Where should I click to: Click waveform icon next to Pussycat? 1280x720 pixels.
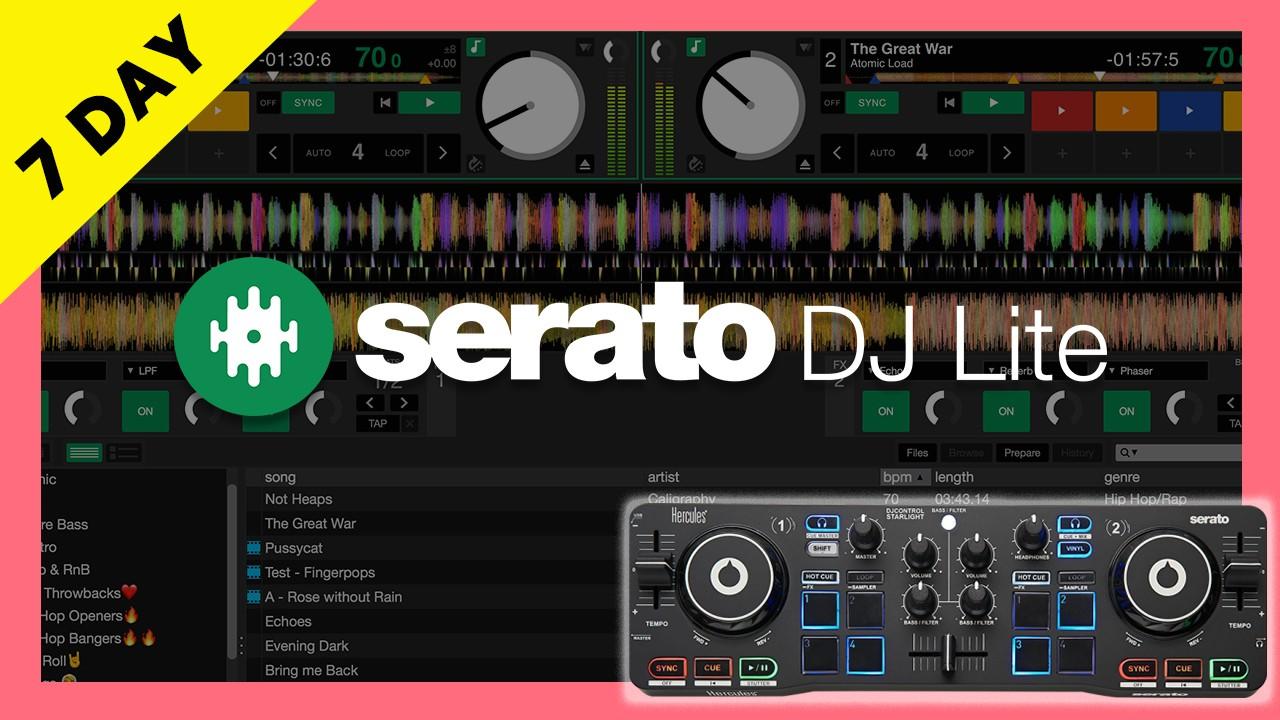click(253, 548)
